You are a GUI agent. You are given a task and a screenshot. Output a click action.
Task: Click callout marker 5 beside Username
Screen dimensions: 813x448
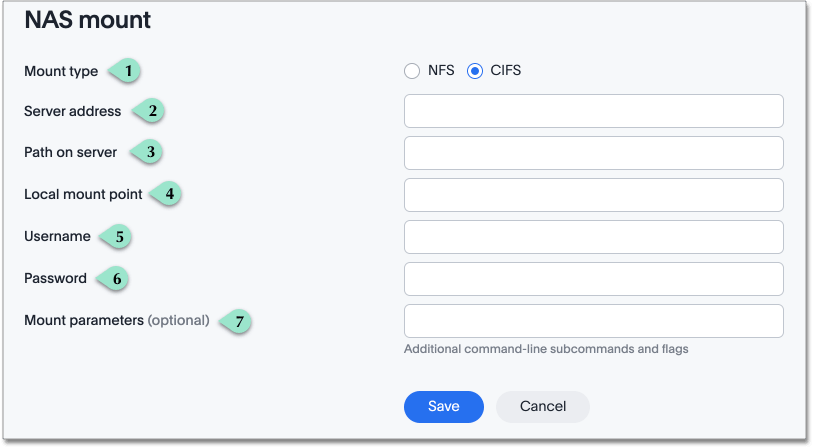pos(117,237)
